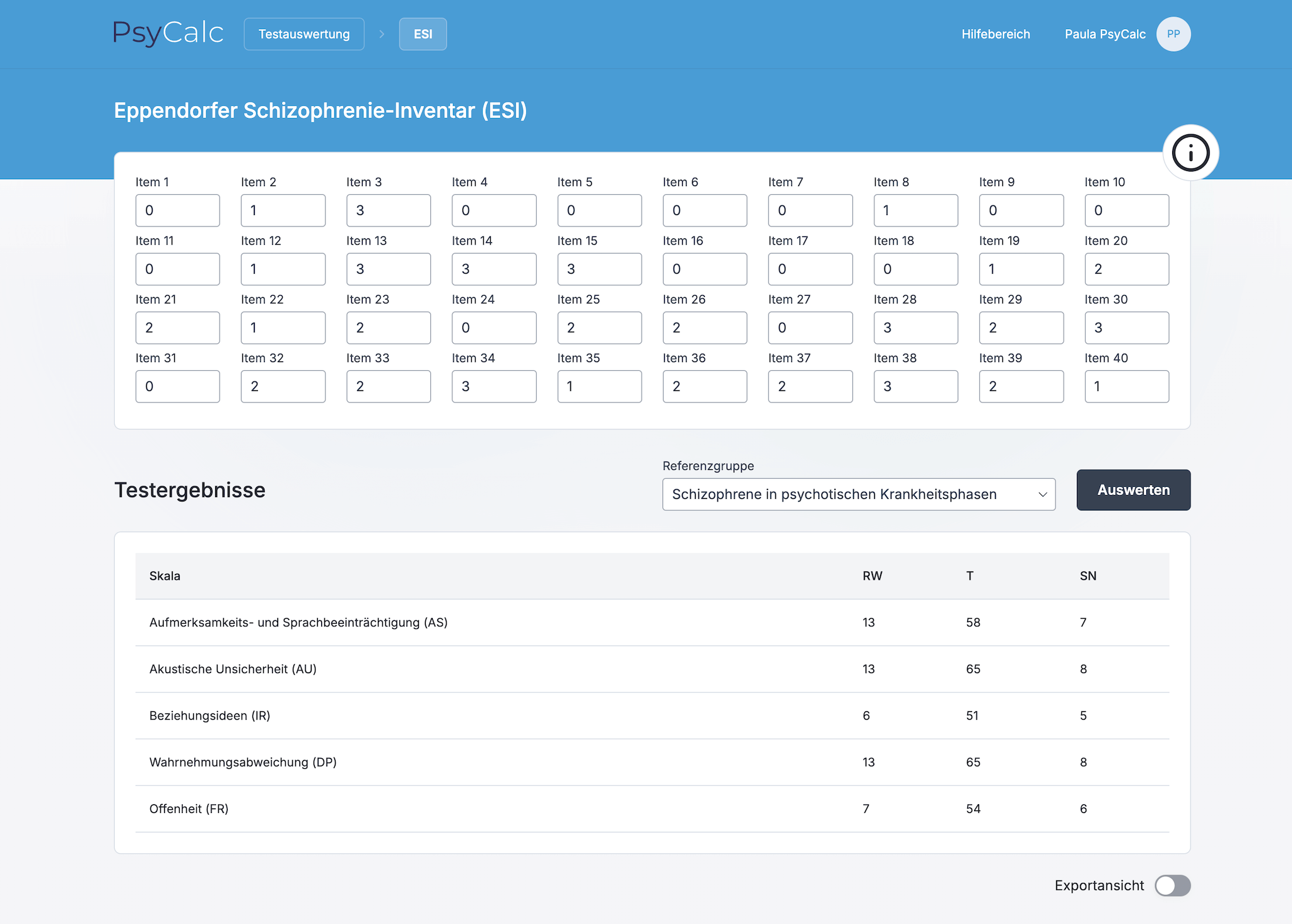Click the breadcrumb chevron separator
Screen dimensions: 1292x924
click(382, 34)
